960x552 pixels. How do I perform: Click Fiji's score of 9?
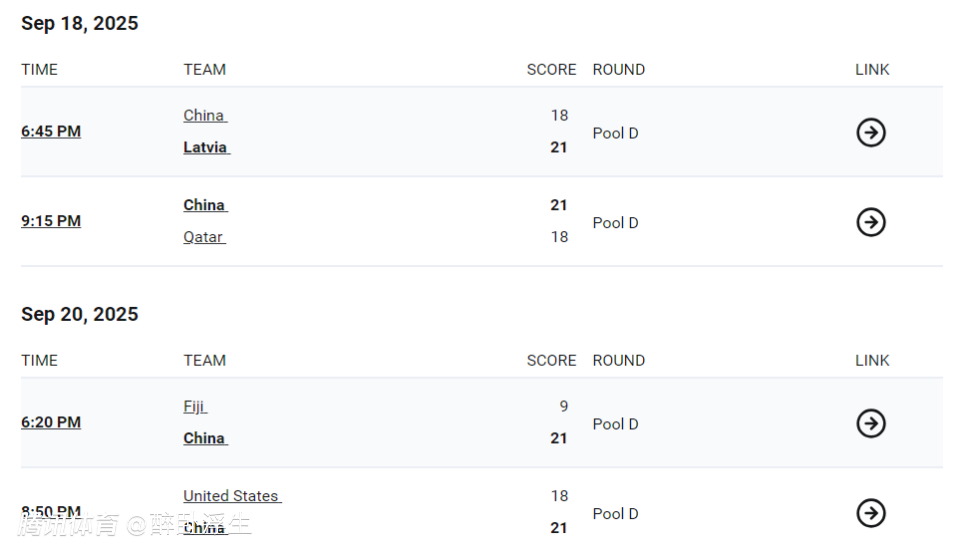coord(564,406)
